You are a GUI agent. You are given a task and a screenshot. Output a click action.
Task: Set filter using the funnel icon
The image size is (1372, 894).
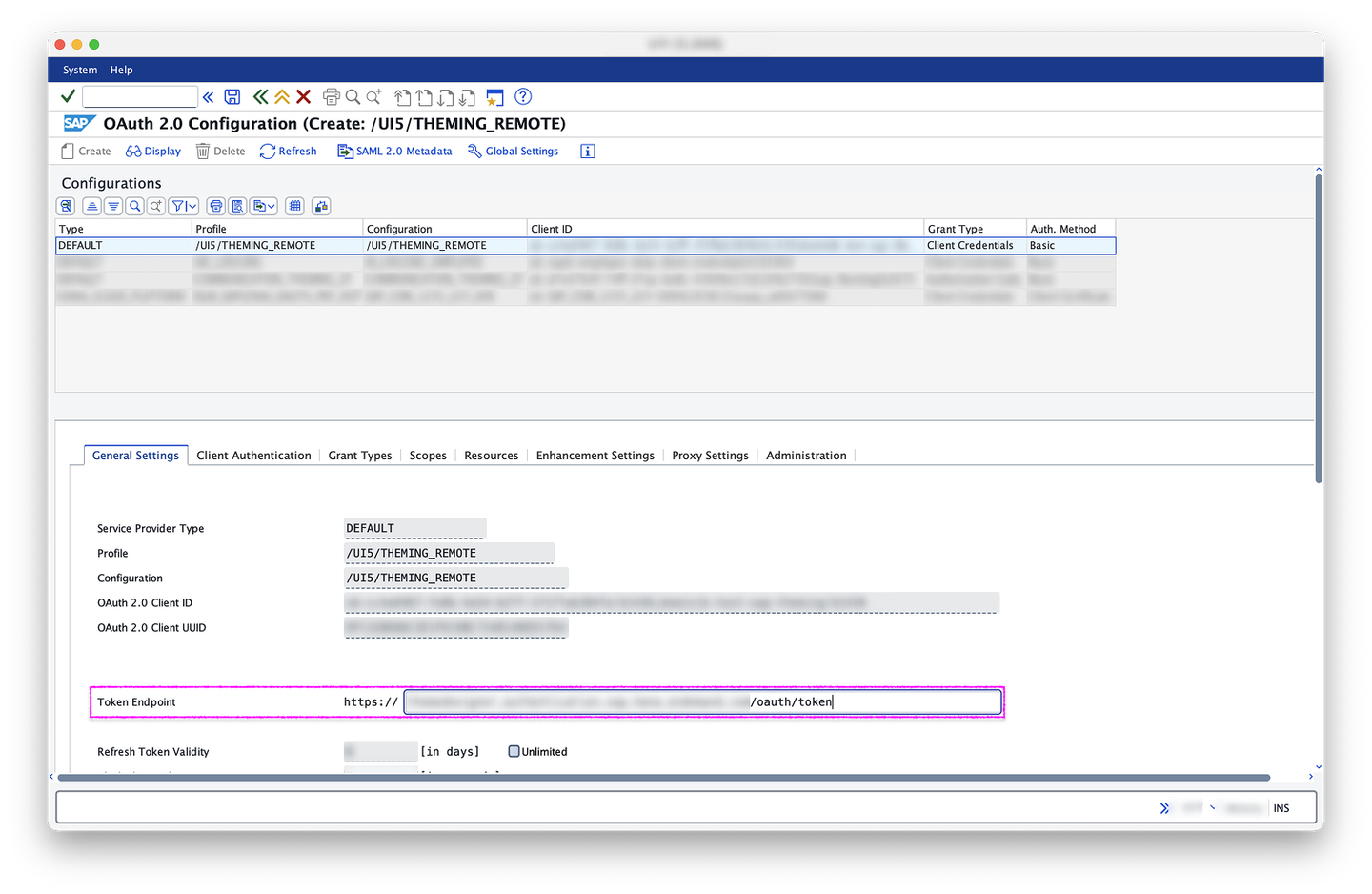click(178, 206)
